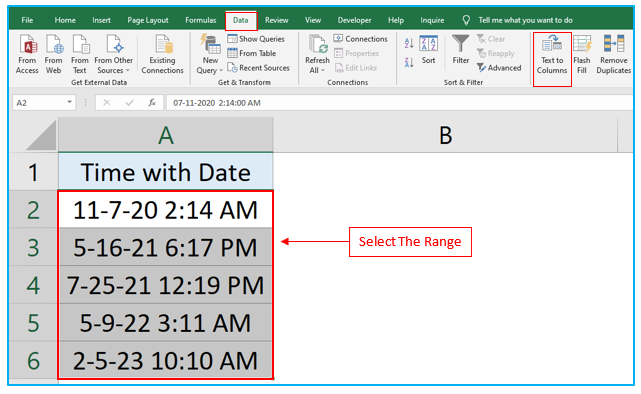Viewport: 641px width, 394px height.
Task: Click Edit Links
Action: click(x=356, y=68)
